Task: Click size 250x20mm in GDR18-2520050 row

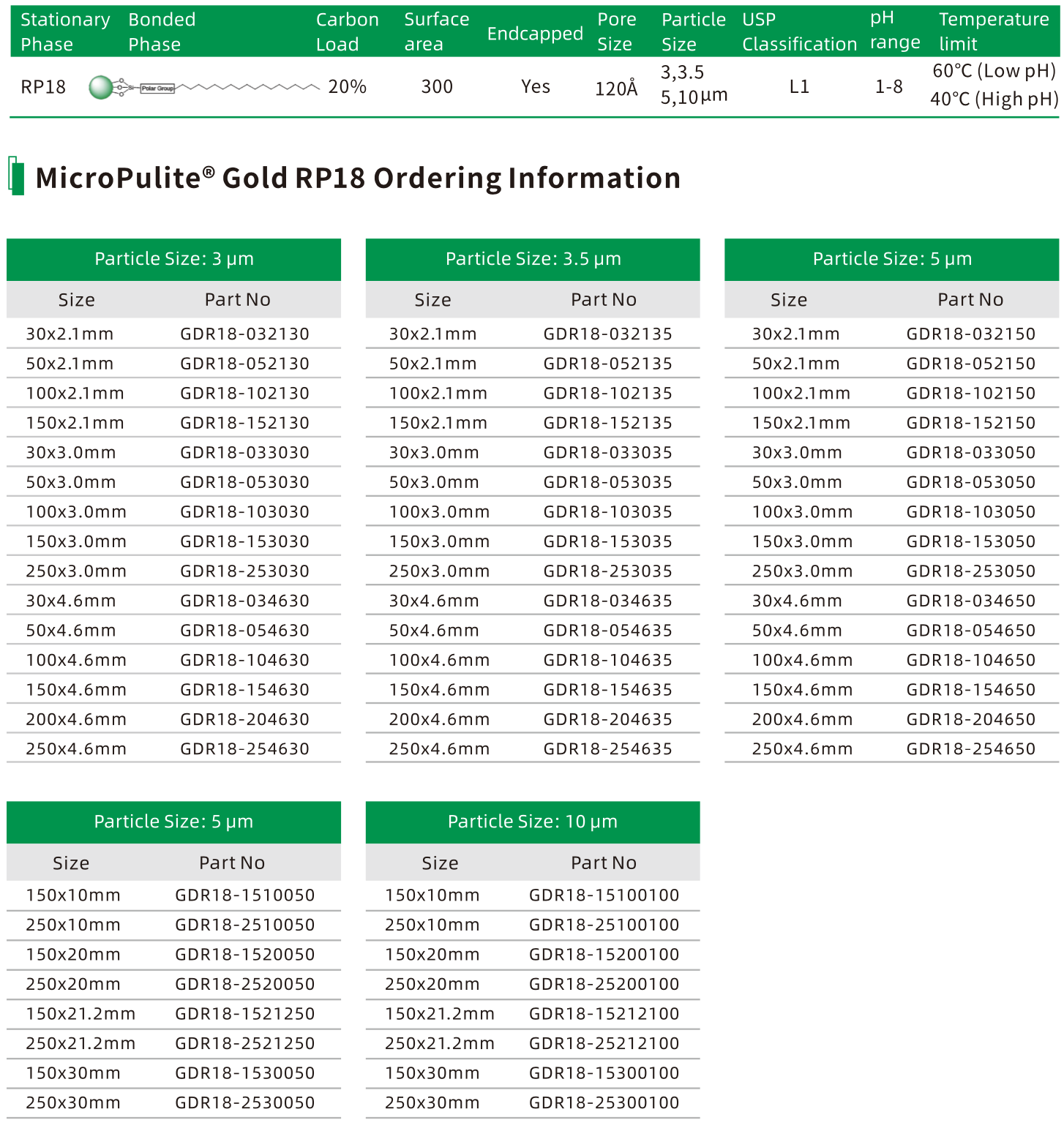Action: coord(73,984)
